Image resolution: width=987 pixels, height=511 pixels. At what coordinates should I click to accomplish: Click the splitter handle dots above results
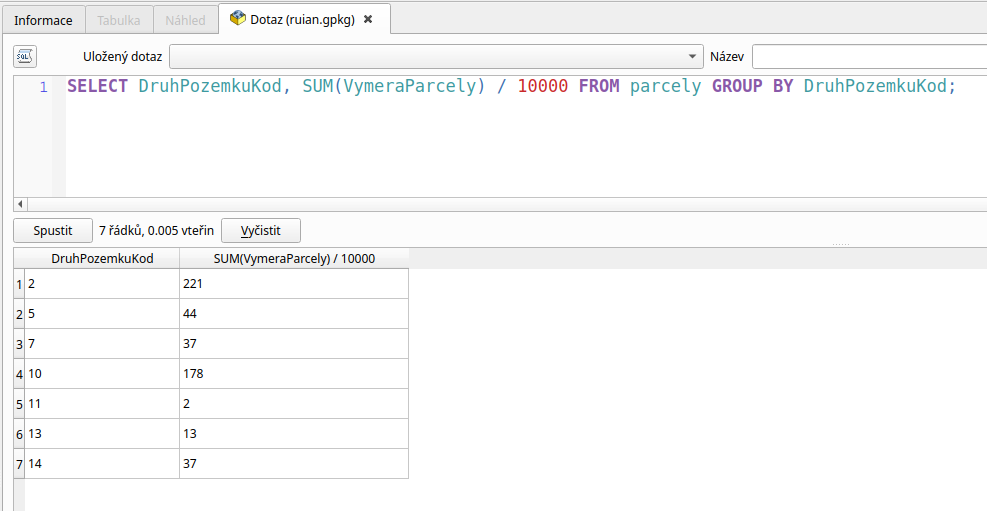click(x=840, y=244)
